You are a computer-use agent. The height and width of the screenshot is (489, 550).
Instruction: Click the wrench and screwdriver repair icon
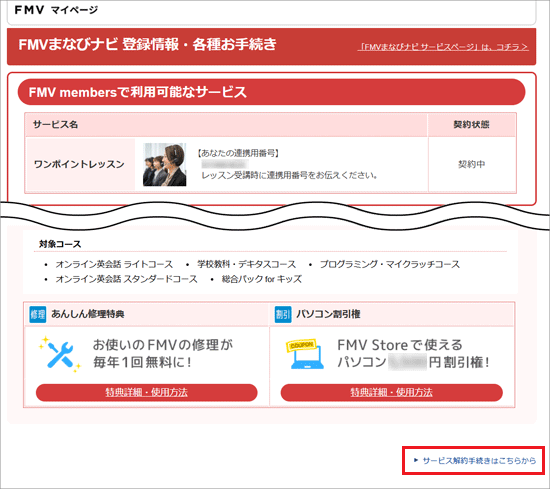coord(60,354)
